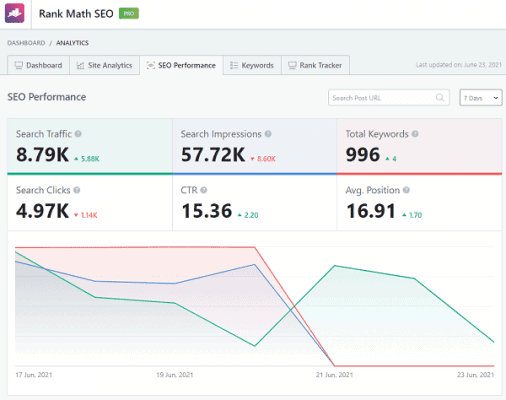Open the Keywords tab

pyautogui.click(x=252, y=65)
